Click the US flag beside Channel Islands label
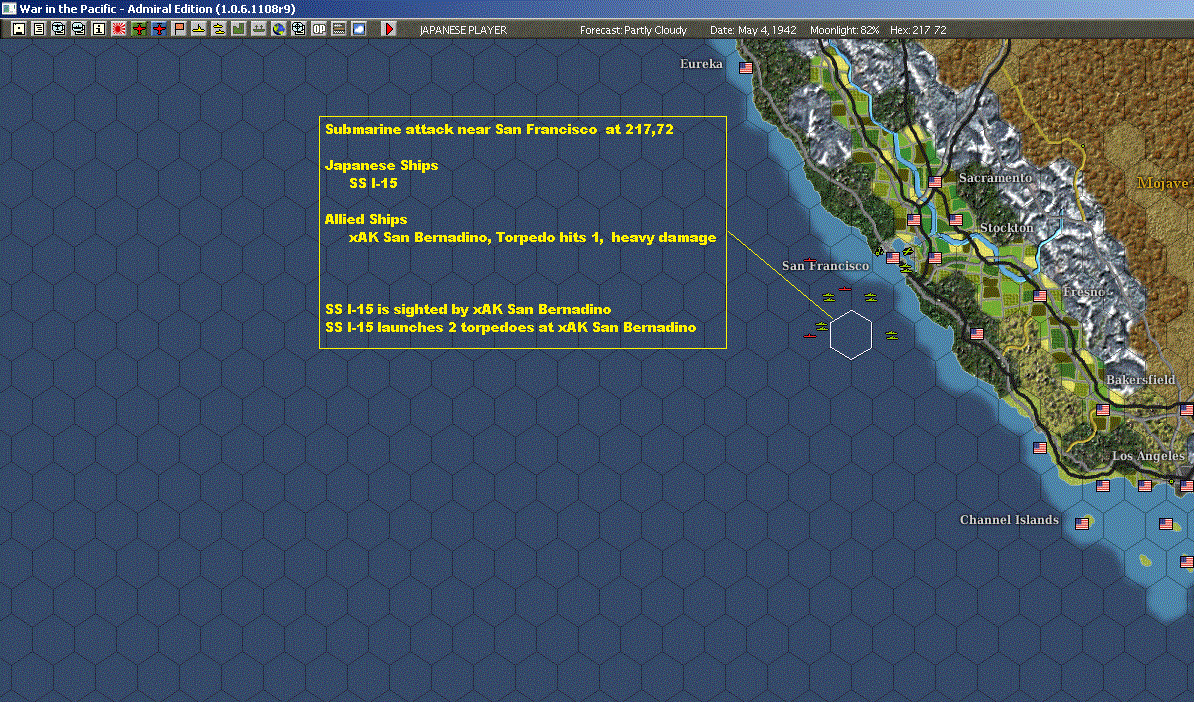This screenshot has width=1194, height=702. click(x=1082, y=524)
